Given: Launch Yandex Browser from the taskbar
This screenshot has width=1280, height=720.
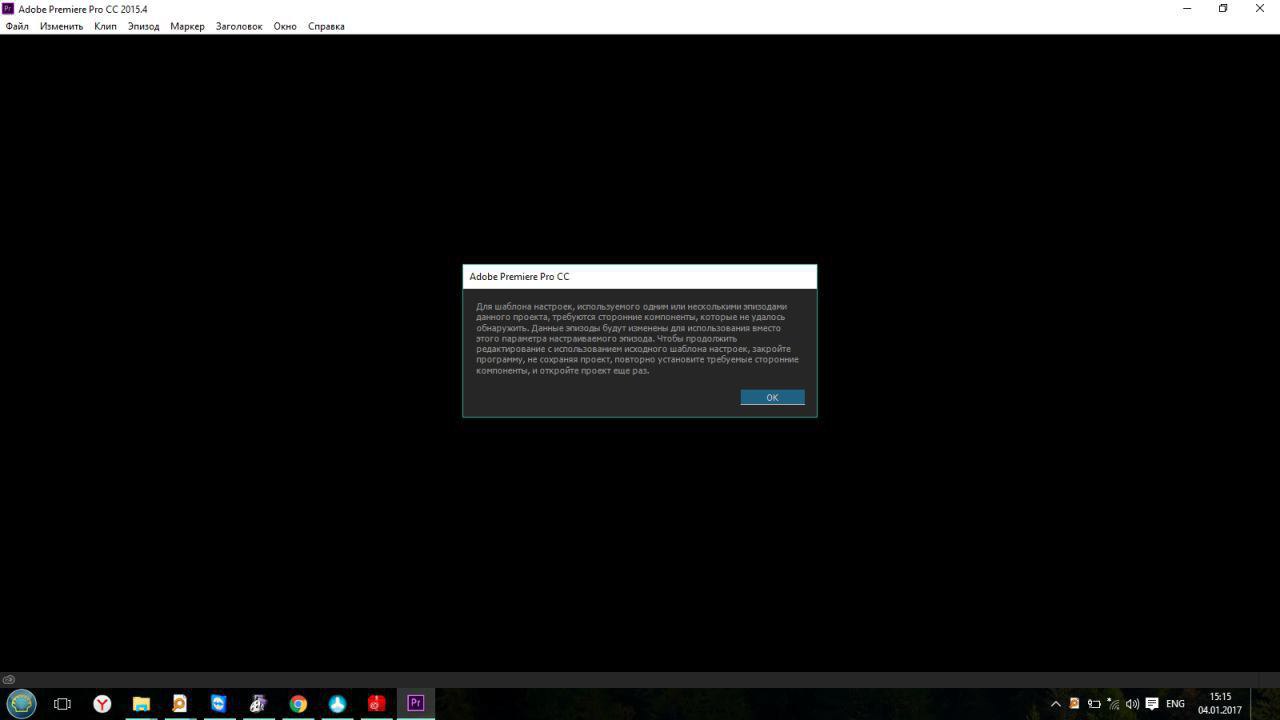Looking at the screenshot, I should (x=102, y=703).
